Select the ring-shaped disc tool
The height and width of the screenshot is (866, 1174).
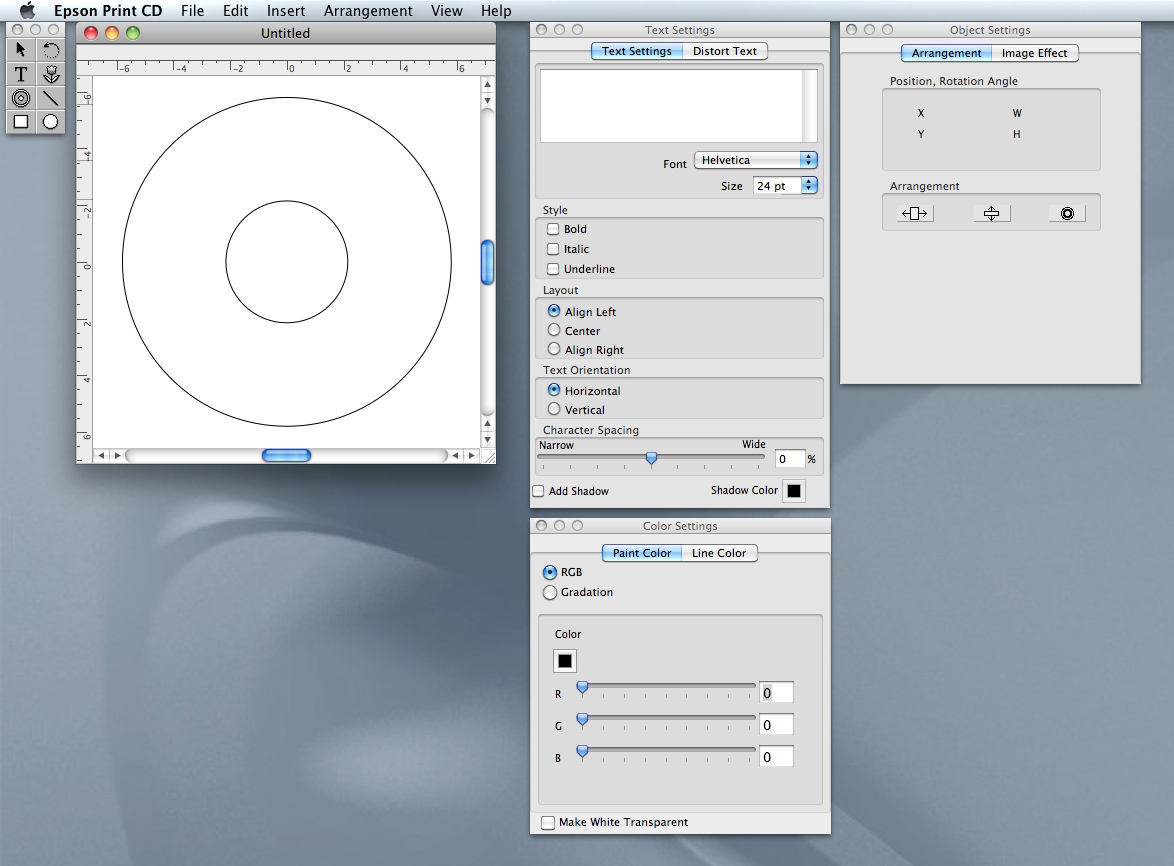coord(21,98)
